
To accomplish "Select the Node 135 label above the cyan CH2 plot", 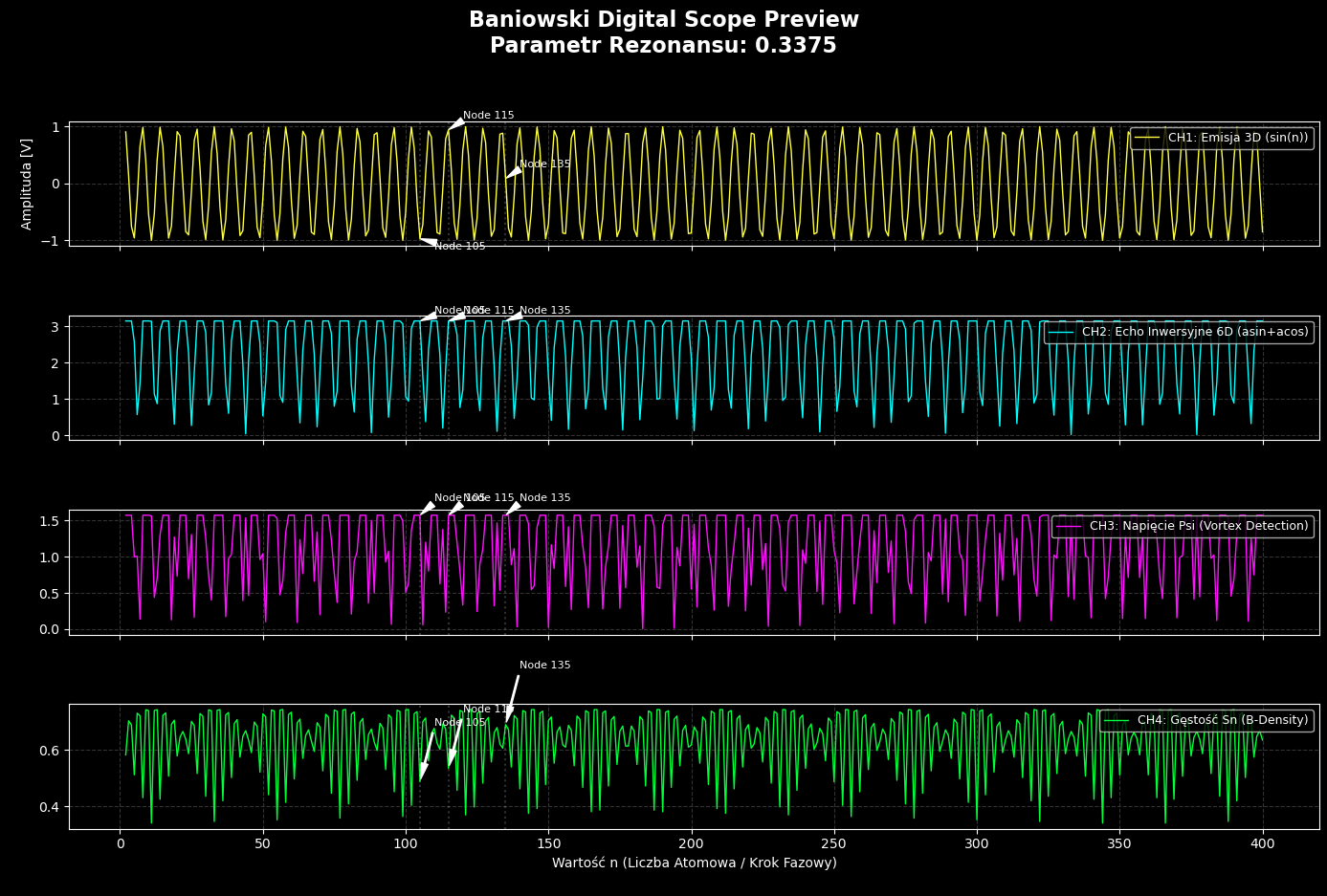I will point(544,311).
